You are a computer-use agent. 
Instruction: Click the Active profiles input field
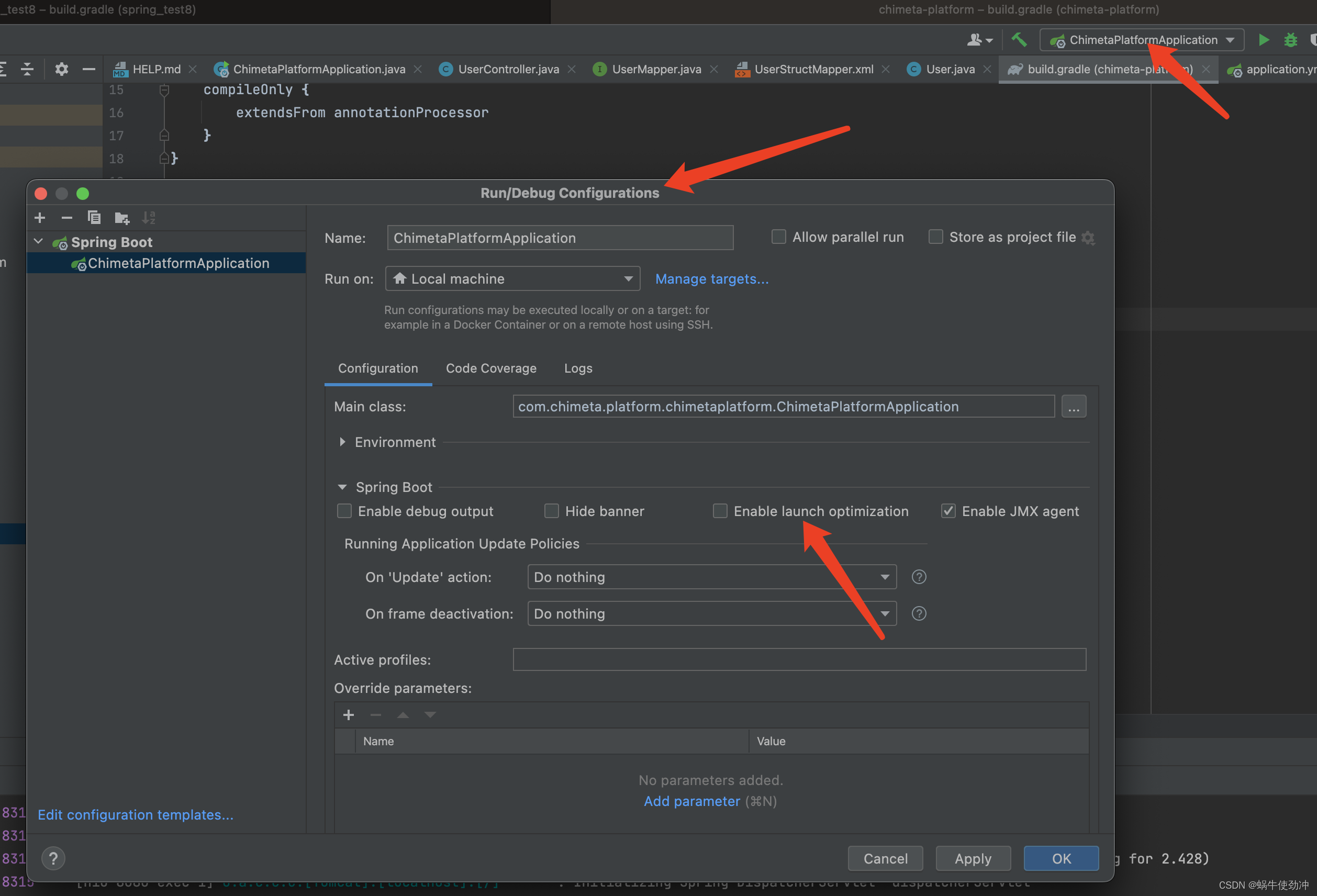[799, 659]
